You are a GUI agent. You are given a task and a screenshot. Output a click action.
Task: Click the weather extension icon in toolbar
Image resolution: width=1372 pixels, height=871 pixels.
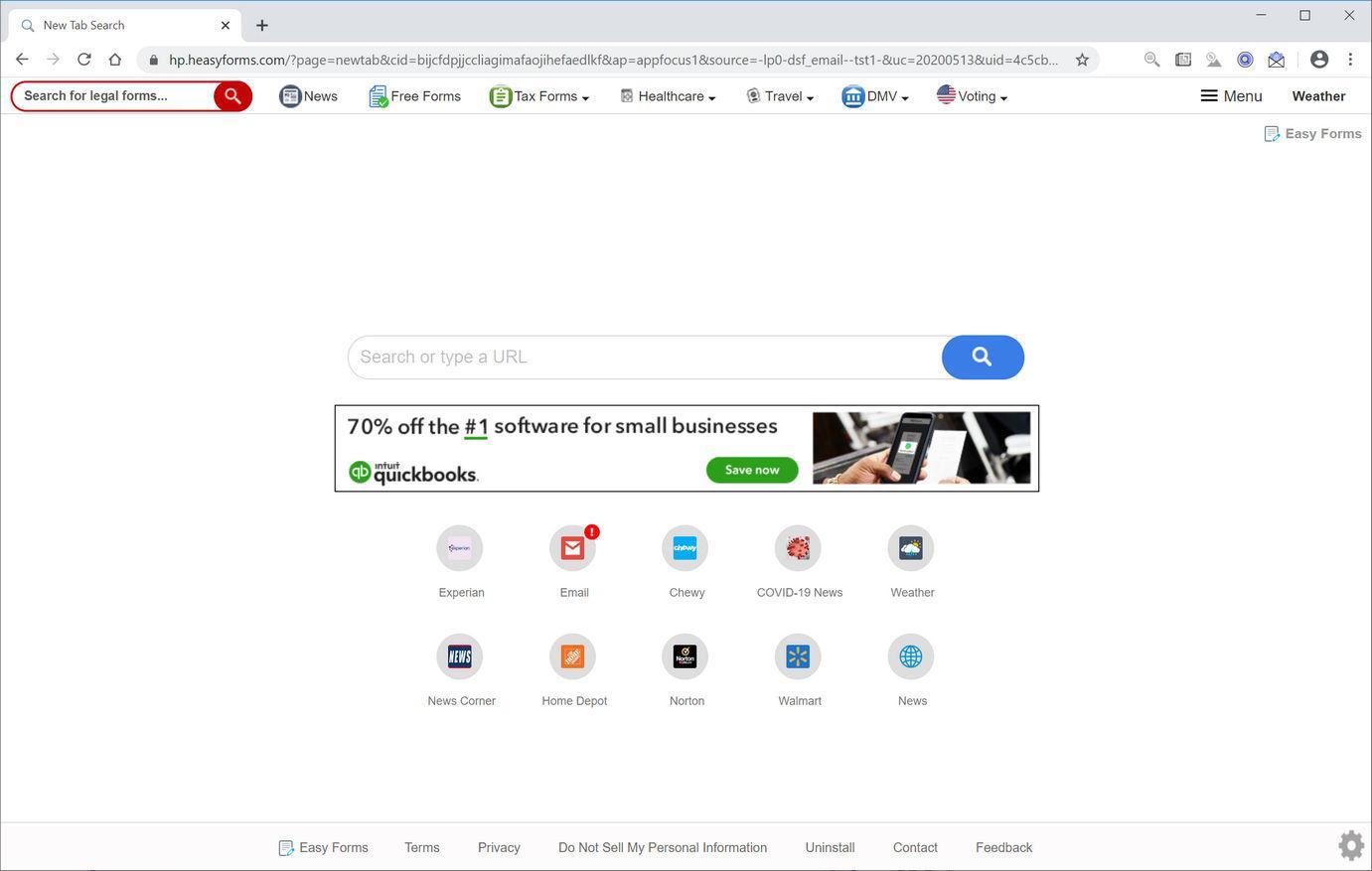[x=1214, y=60]
